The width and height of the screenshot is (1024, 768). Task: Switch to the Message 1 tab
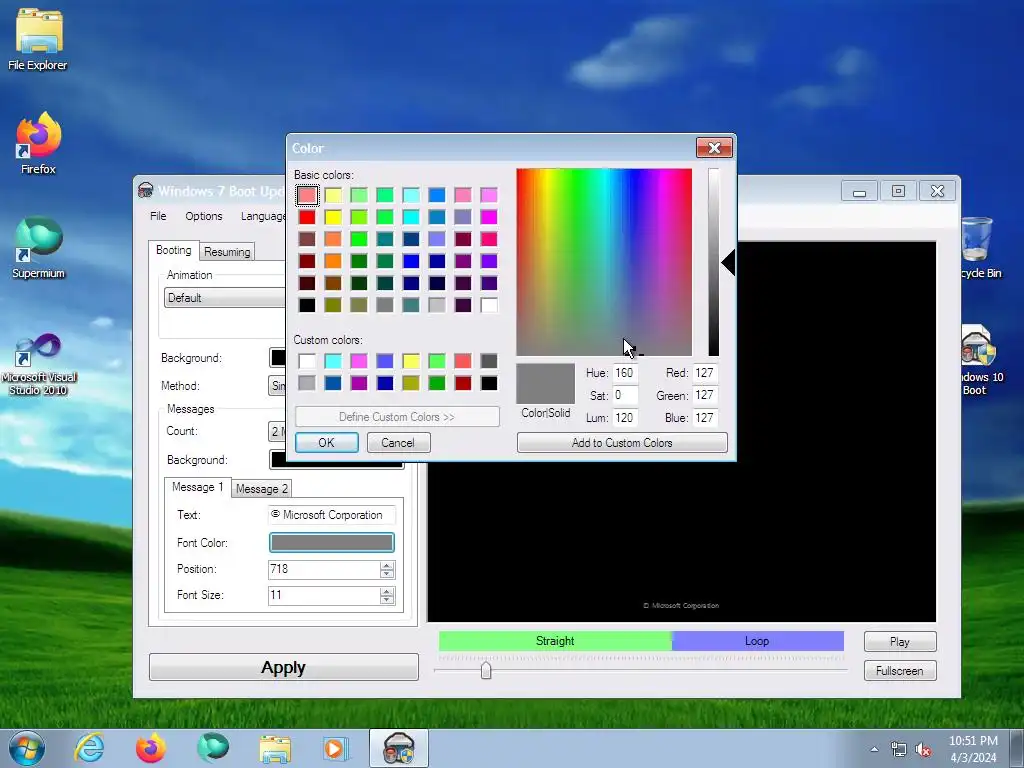(x=197, y=487)
